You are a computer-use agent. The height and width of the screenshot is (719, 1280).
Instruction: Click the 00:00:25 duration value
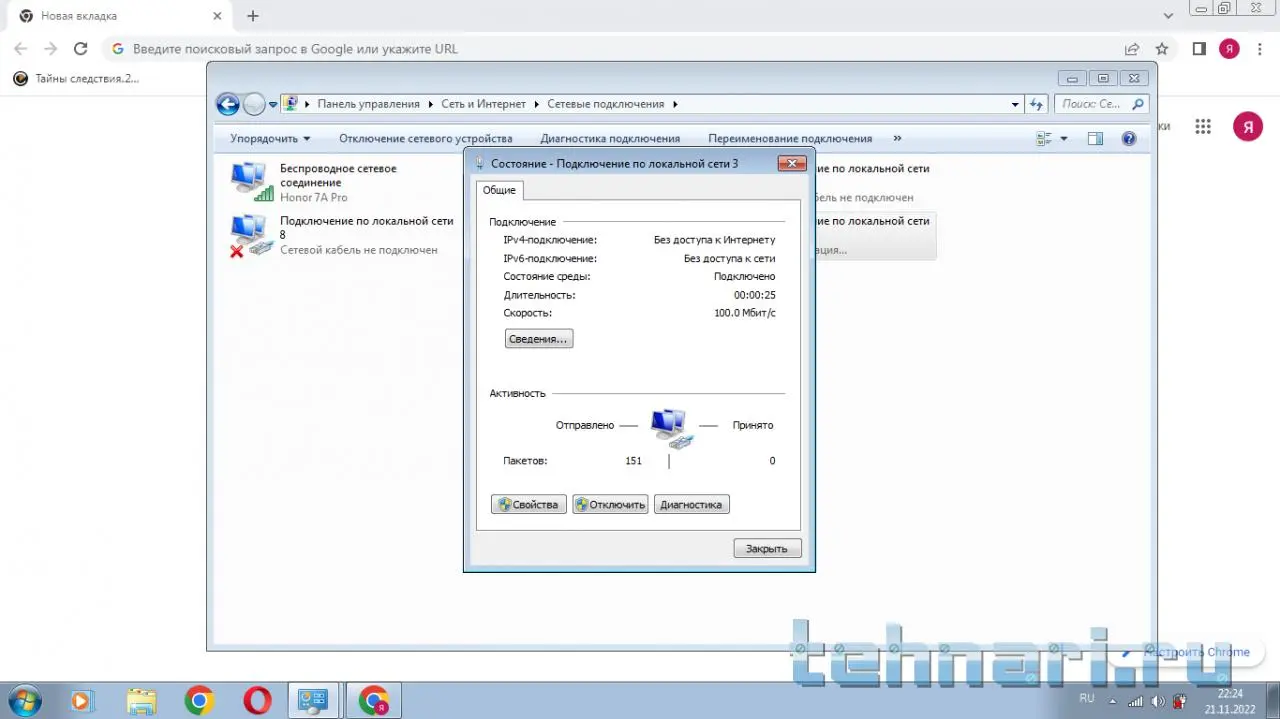pos(755,295)
